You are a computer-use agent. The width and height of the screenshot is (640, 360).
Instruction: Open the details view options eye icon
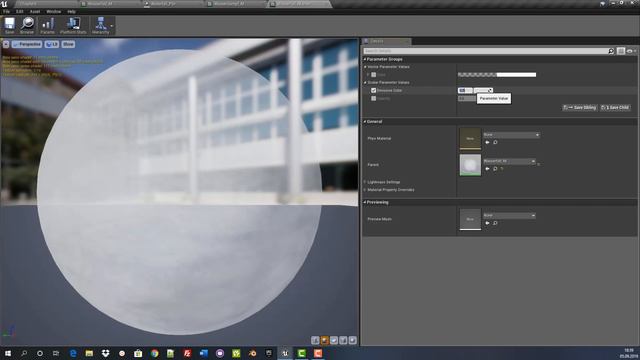(630, 51)
